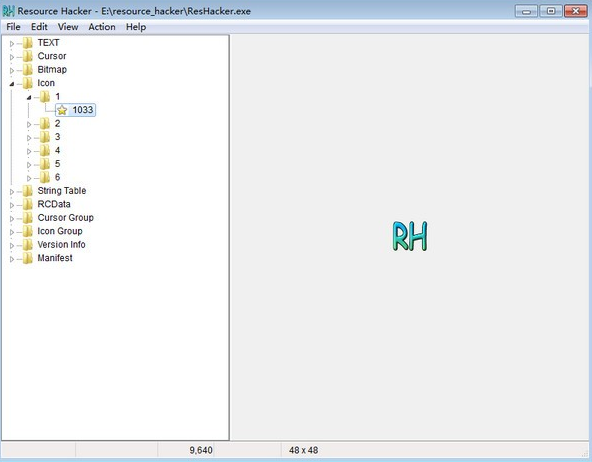Expand Icon subfolder 6
Image resolution: width=592 pixels, height=462 pixels.
29,178
